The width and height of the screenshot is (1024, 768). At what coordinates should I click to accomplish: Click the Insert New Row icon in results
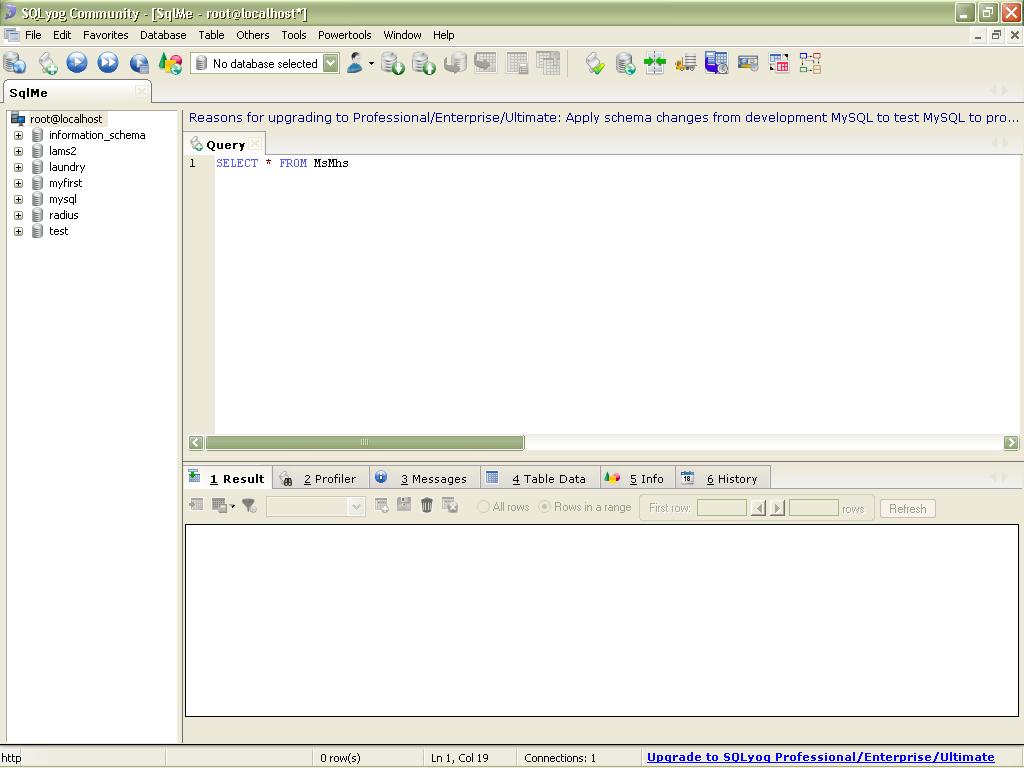382,505
